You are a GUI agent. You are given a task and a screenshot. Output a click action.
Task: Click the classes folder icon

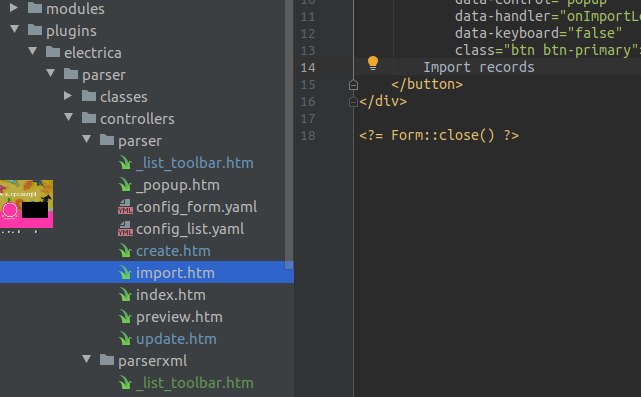tap(89, 96)
